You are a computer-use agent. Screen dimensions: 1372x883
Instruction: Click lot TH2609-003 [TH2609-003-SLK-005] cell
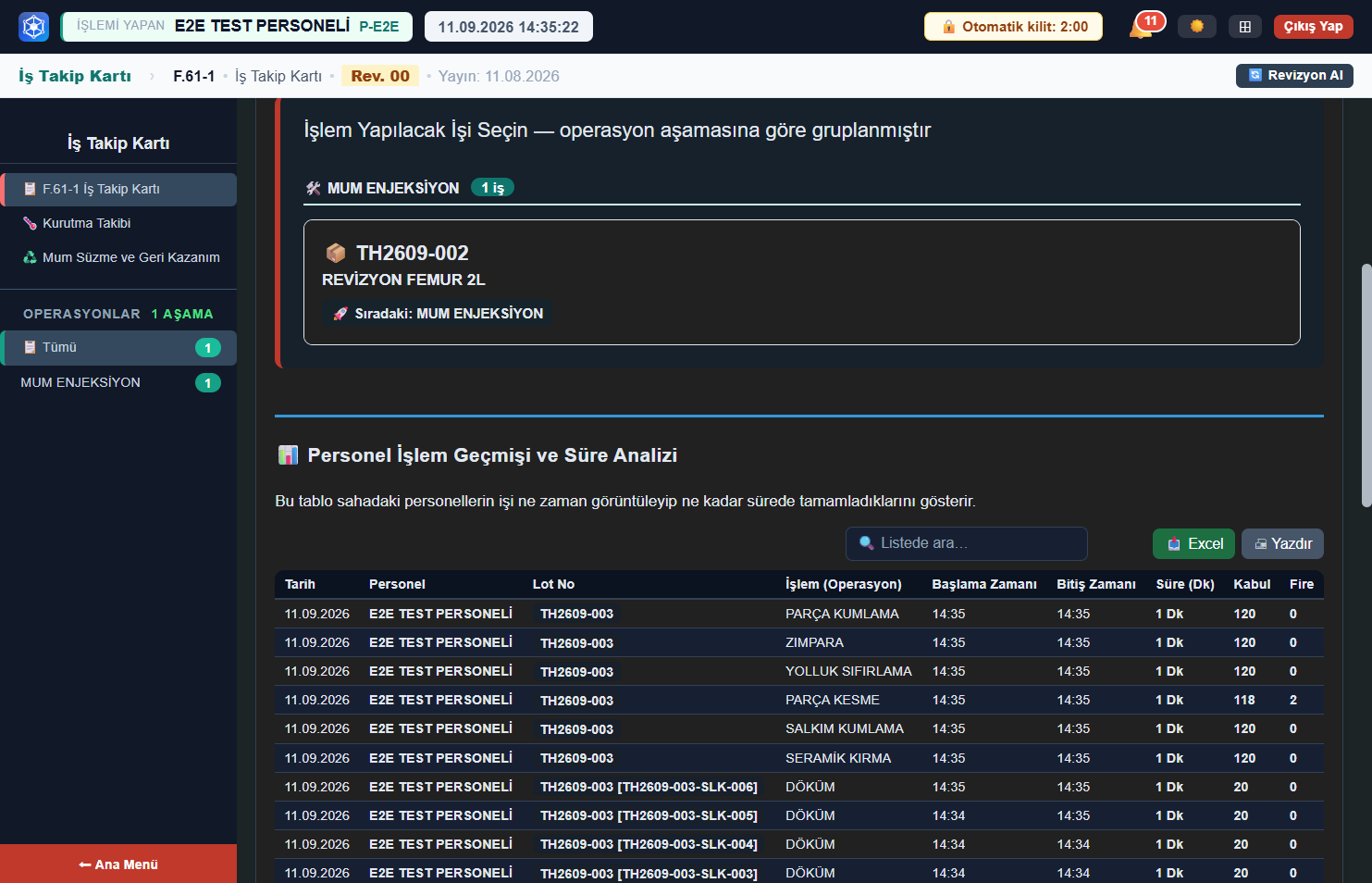pyautogui.click(x=649, y=815)
